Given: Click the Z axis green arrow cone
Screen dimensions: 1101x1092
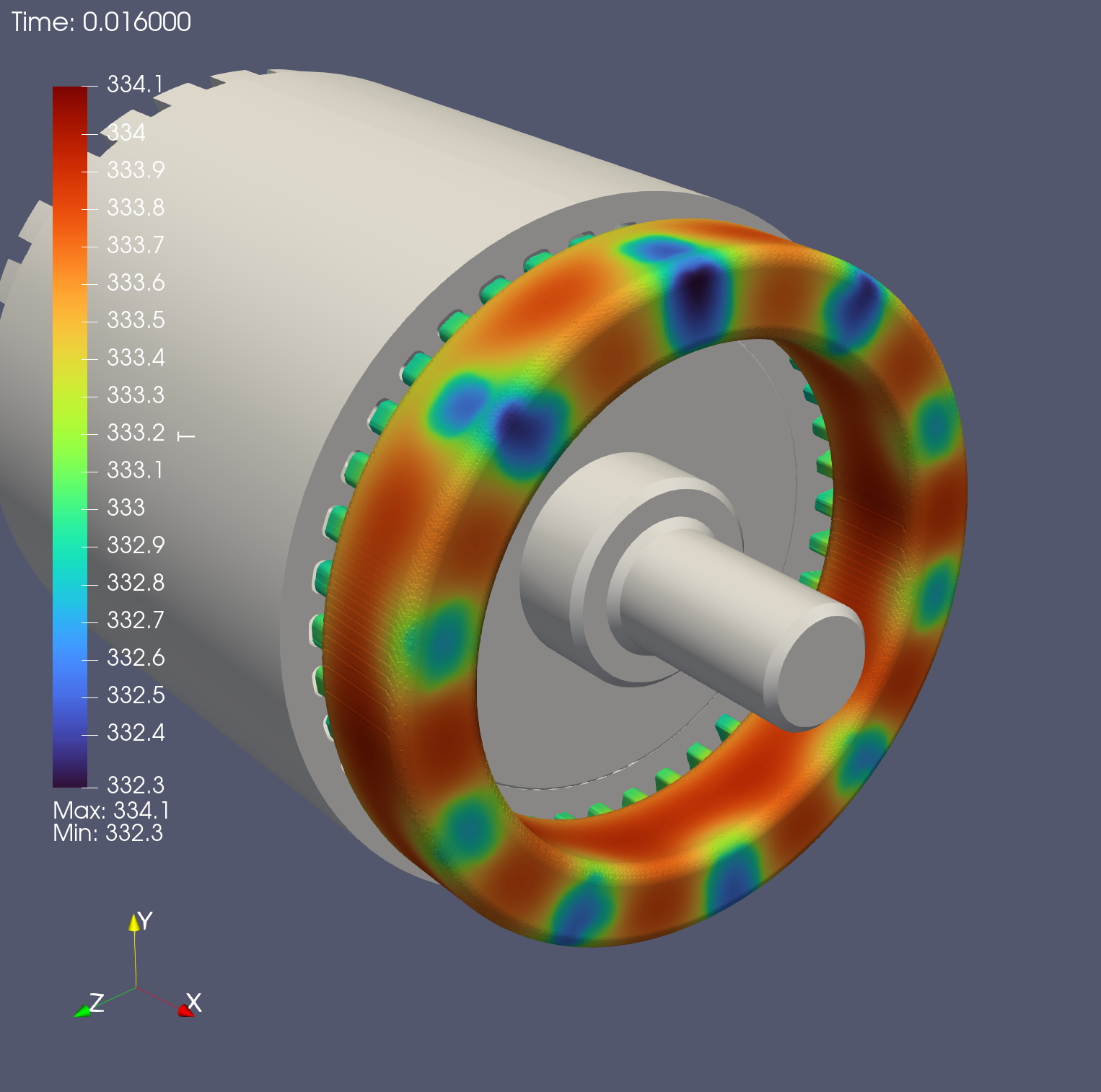Looking at the screenshot, I should (82, 1011).
